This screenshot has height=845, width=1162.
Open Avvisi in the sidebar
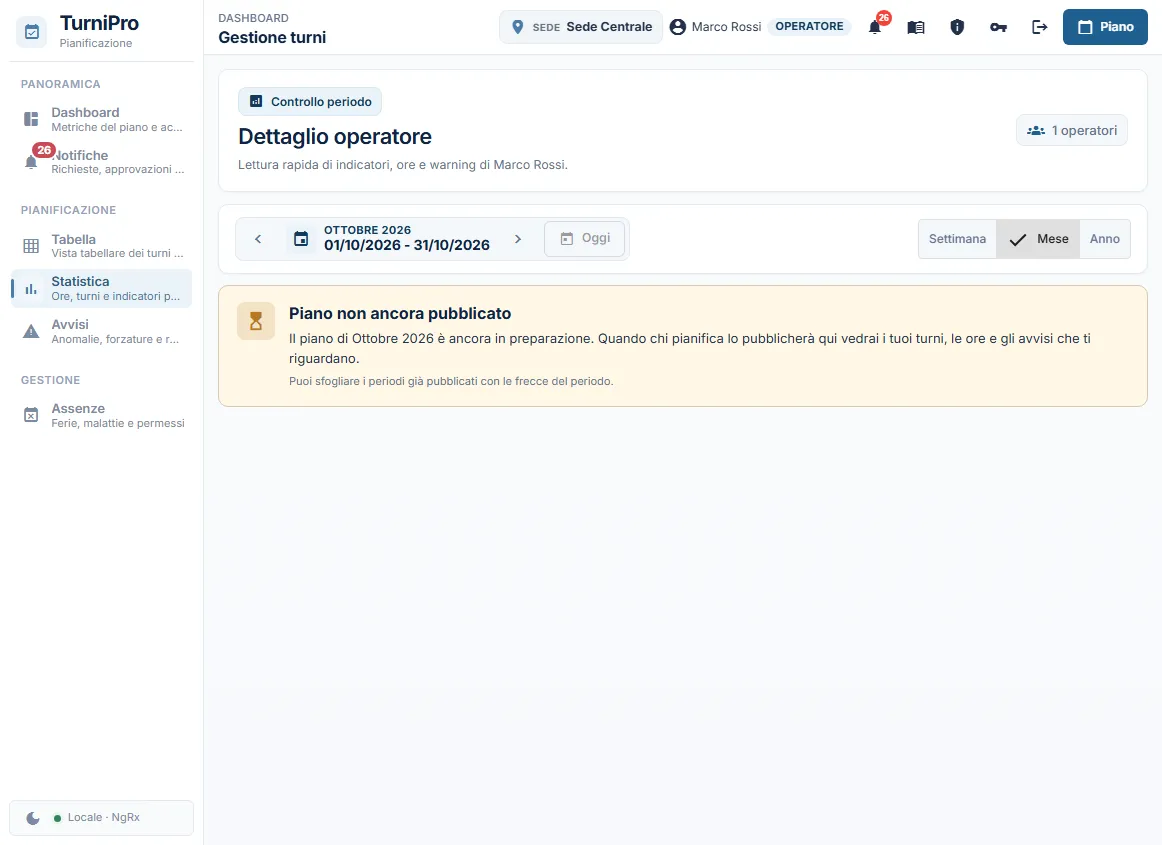click(102, 331)
